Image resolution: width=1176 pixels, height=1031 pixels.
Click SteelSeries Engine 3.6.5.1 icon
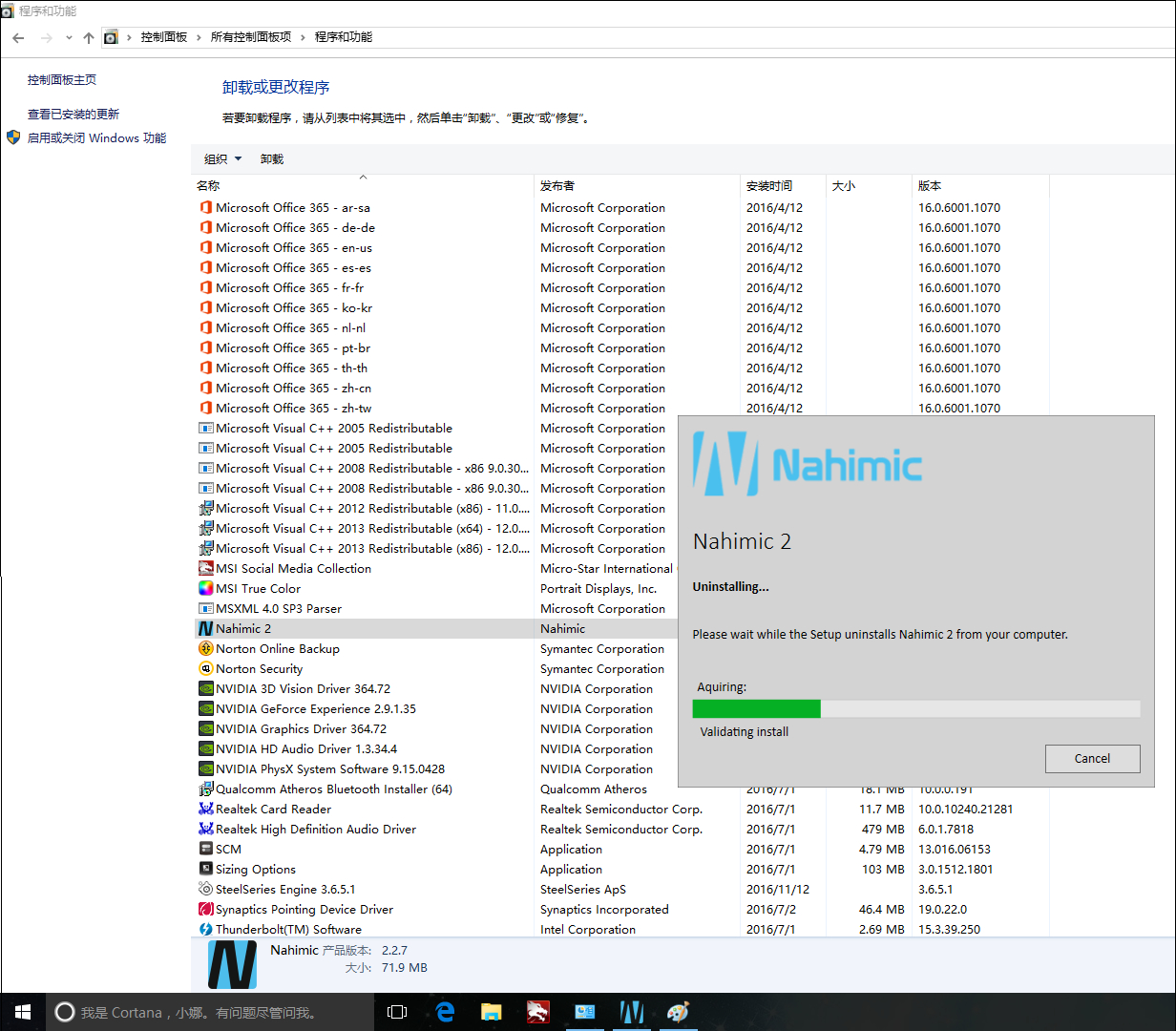click(x=205, y=890)
